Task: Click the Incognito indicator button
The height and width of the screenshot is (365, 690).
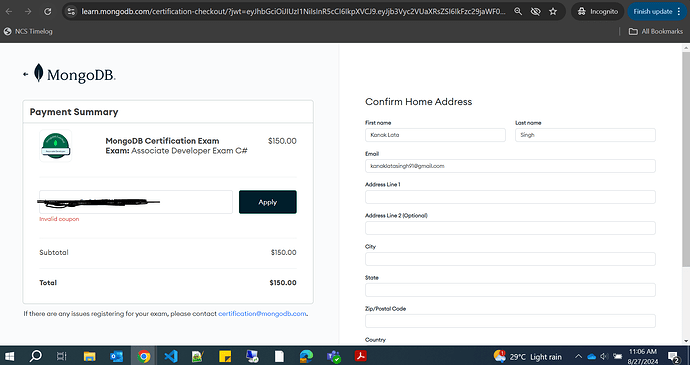Action: click(598, 12)
